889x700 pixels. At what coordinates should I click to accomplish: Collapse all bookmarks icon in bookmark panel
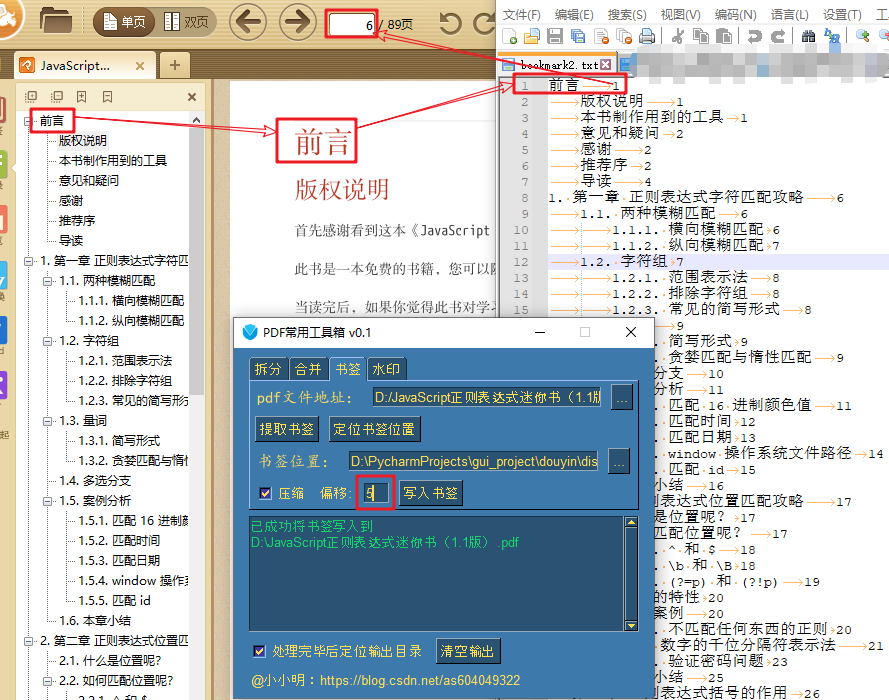coord(57,97)
